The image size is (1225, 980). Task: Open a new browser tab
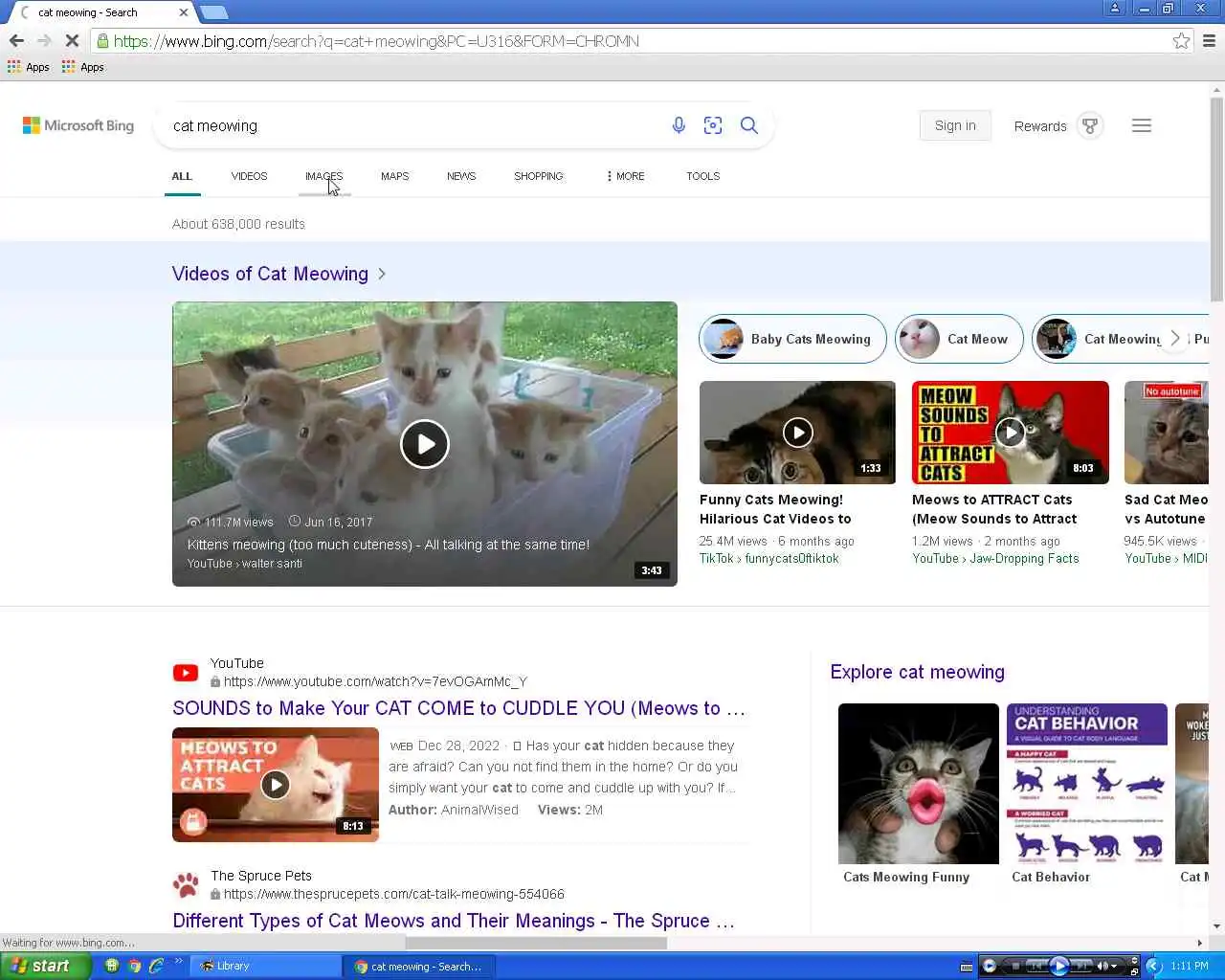point(213,12)
